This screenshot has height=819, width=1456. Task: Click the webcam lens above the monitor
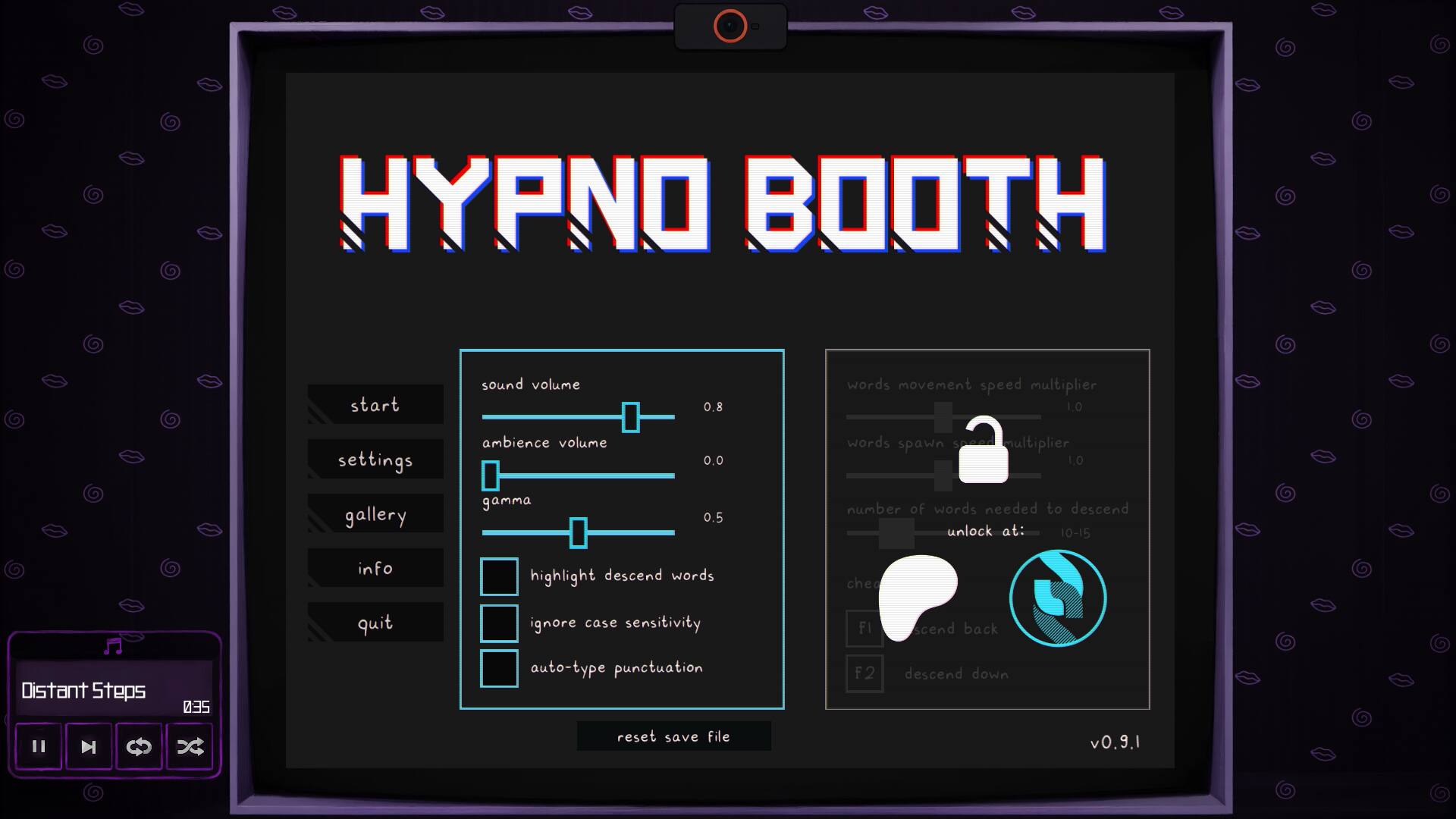coord(730,27)
